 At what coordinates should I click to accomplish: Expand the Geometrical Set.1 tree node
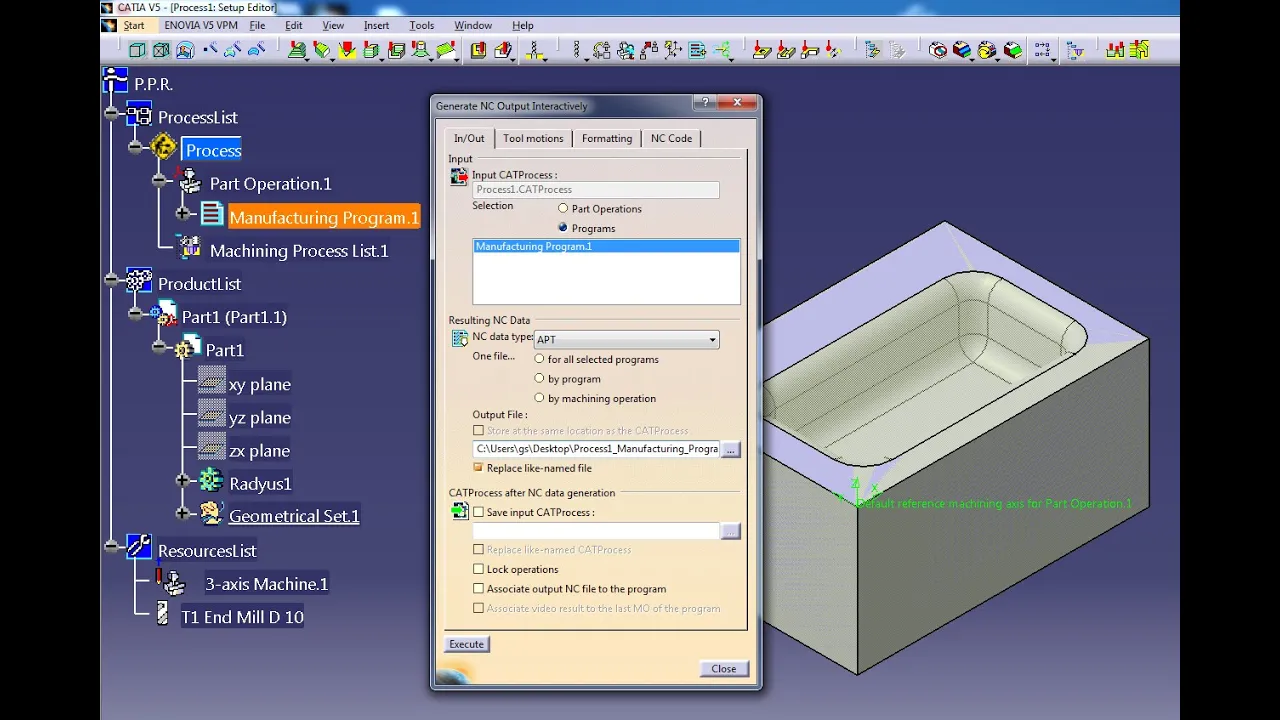183,514
